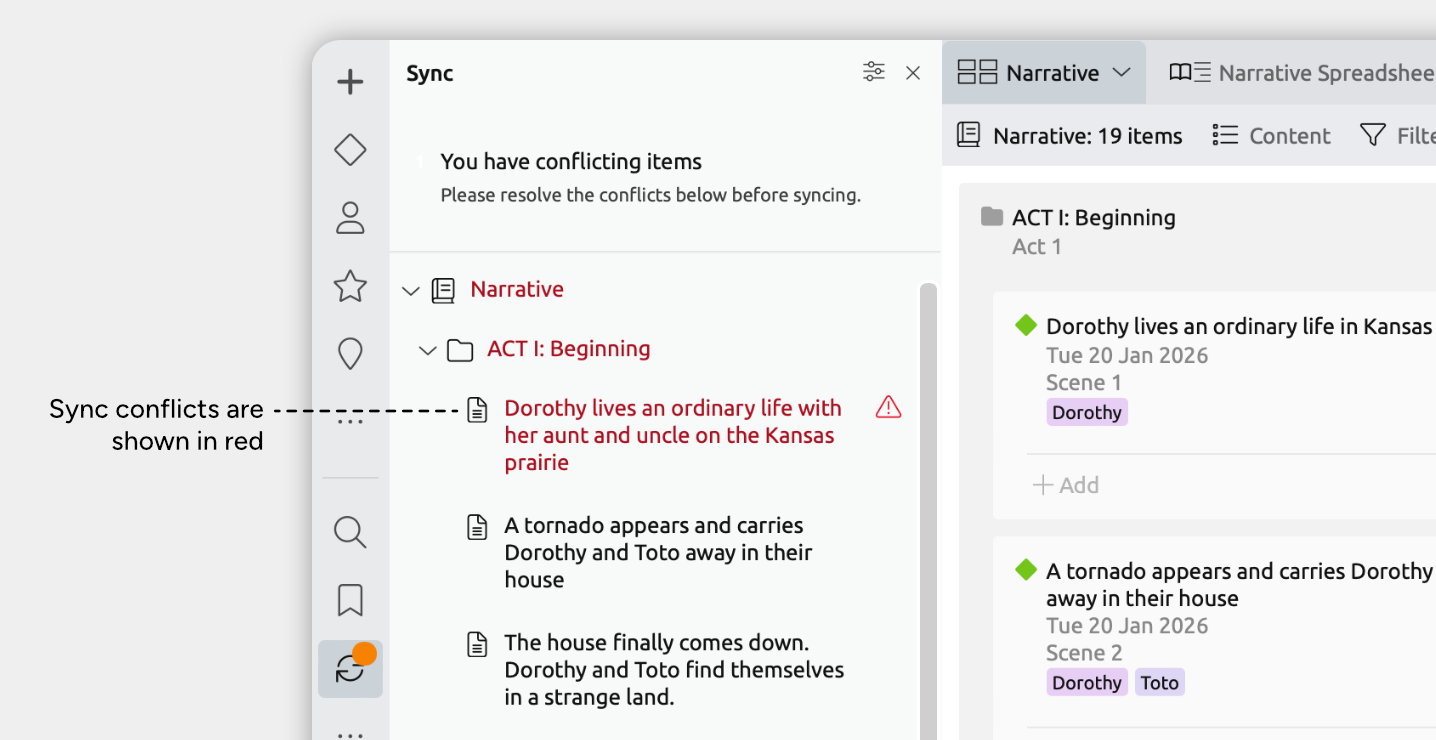The width and height of the screenshot is (1436, 740).
Task: Click the plus add-new icon in sidebar
Action: pos(350,82)
